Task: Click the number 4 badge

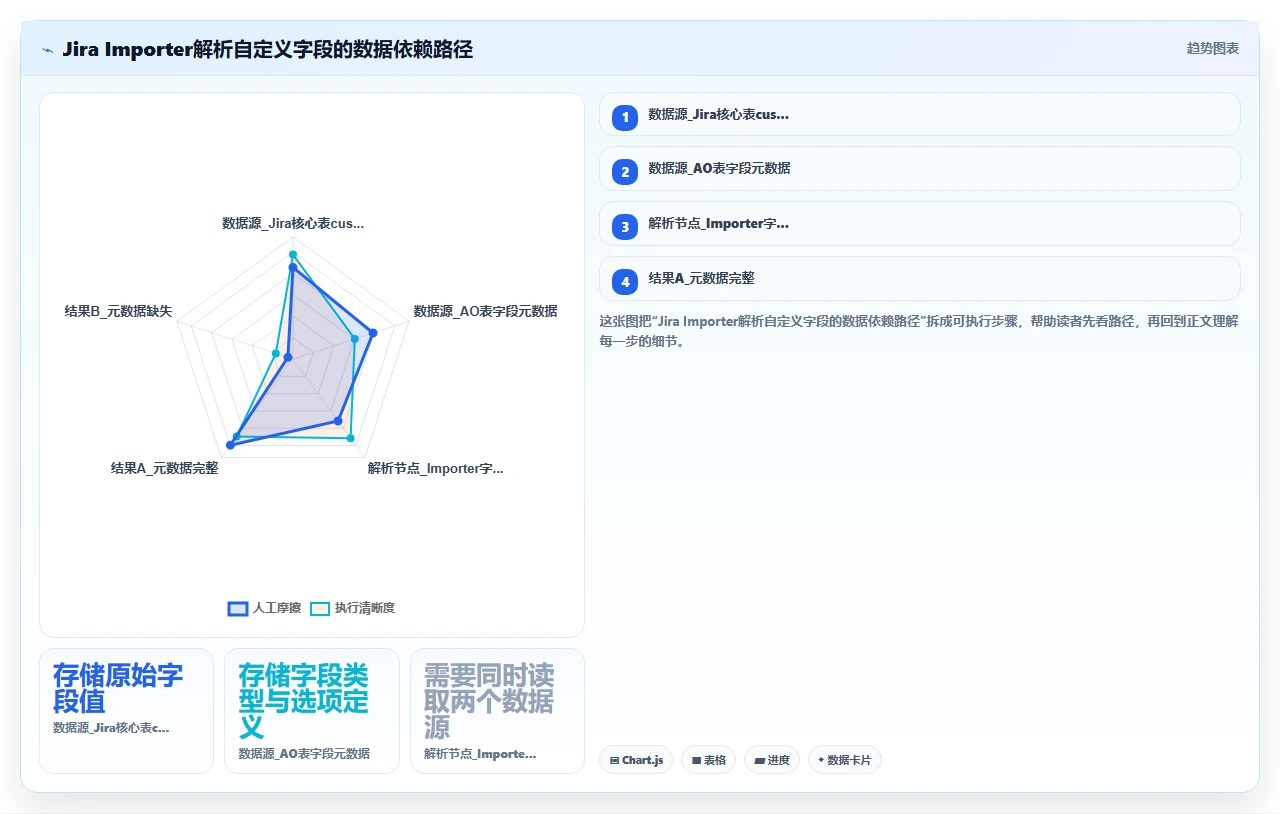Action: 625,282
